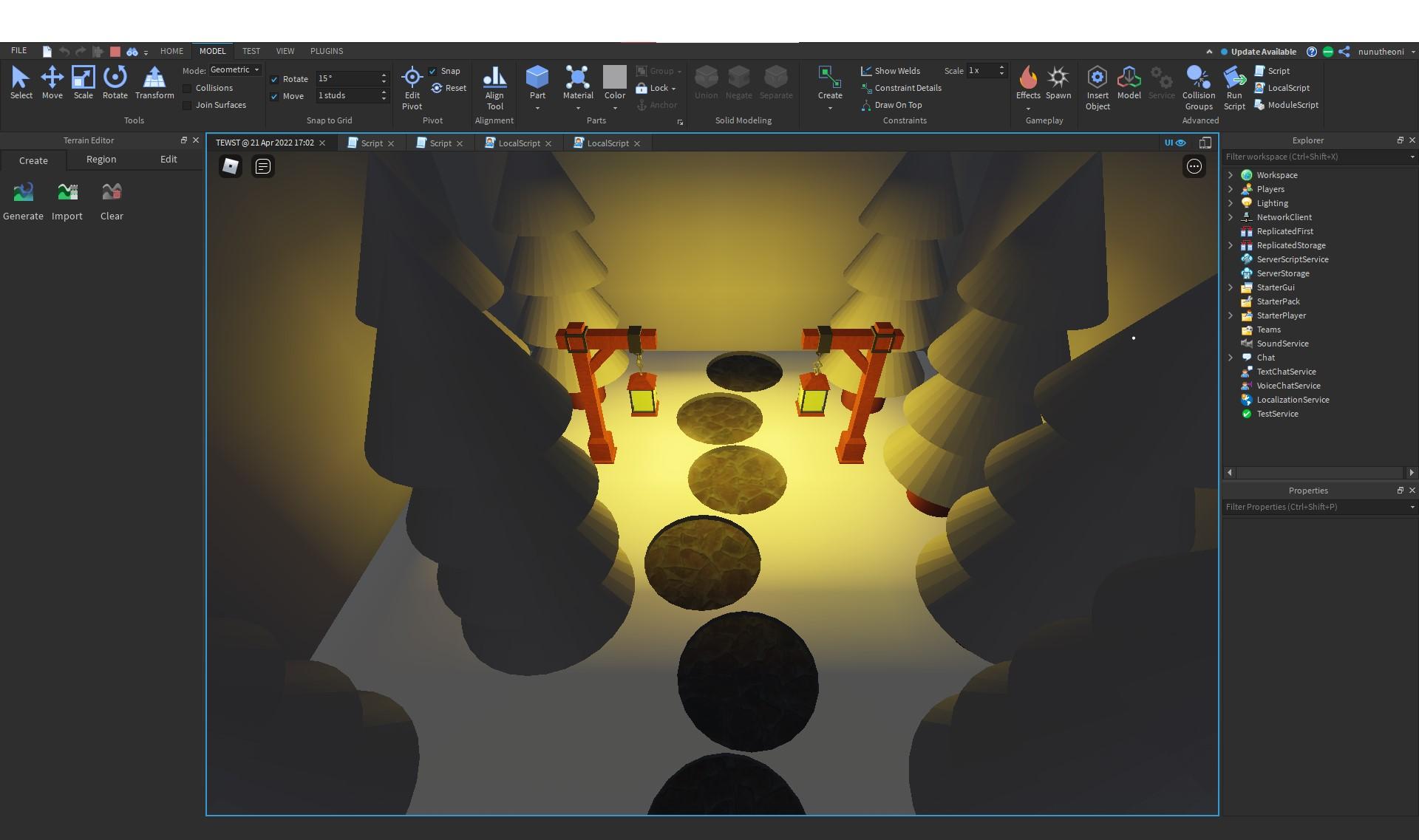Enable the Collisions checkbox
Screen dimensions: 1419x840
point(188,88)
